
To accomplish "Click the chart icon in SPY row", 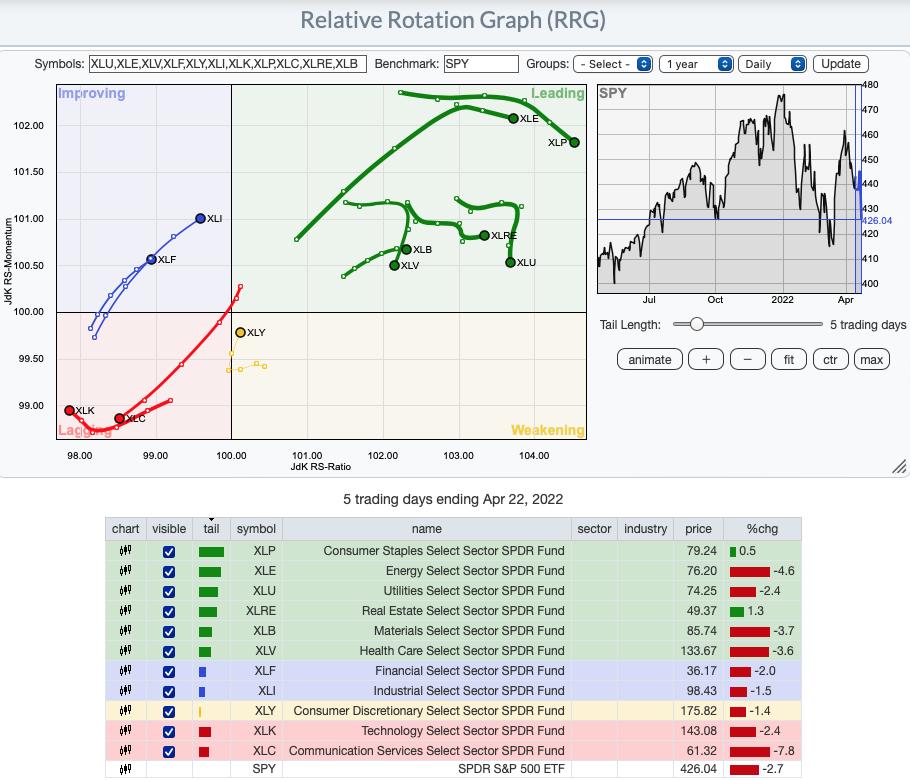I will pyautogui.click(x=125, y=771).
